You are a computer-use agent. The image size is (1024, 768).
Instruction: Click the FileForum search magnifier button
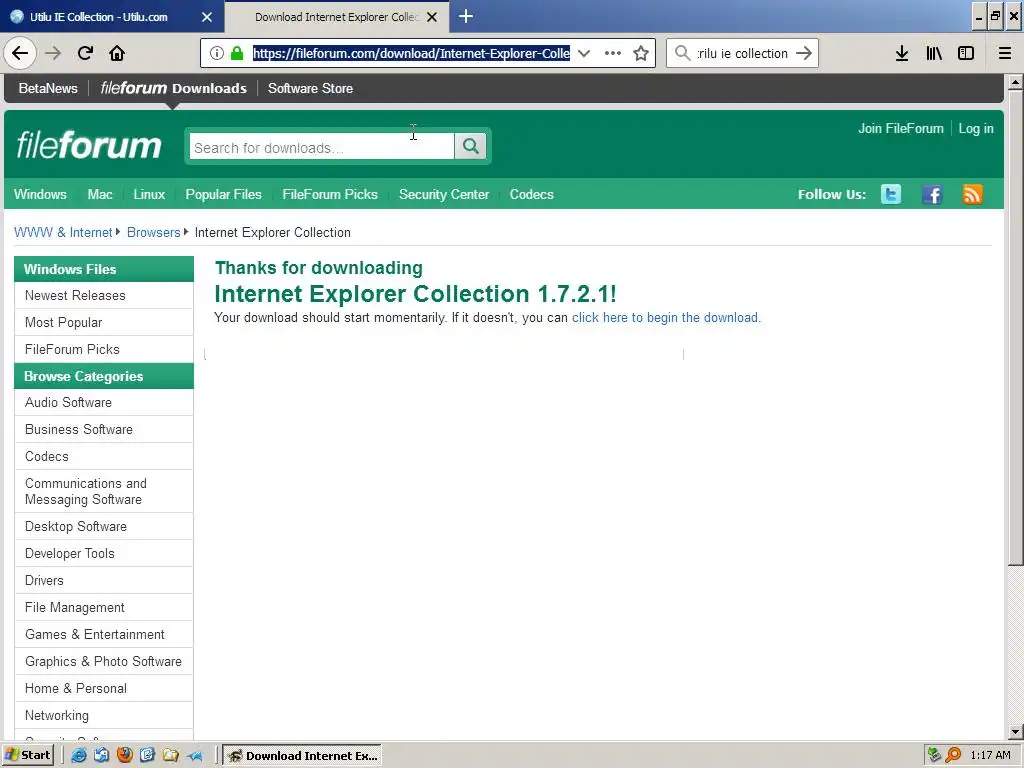tap(470, 146)
